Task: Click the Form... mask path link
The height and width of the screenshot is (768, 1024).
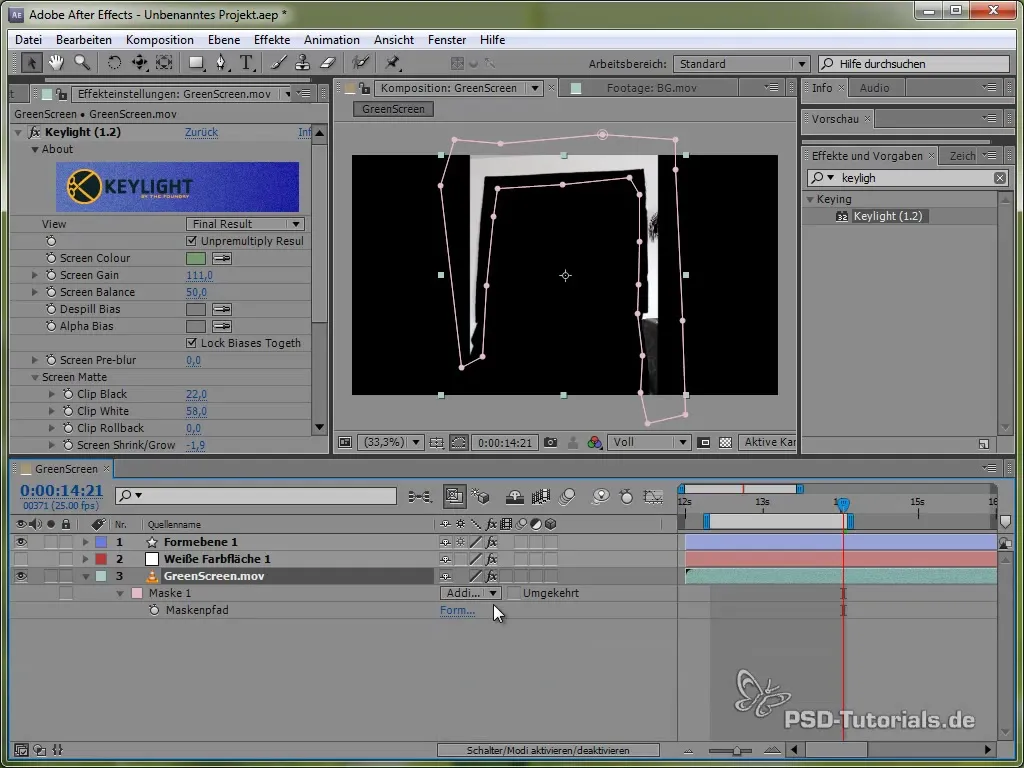Action: (457, 611)
